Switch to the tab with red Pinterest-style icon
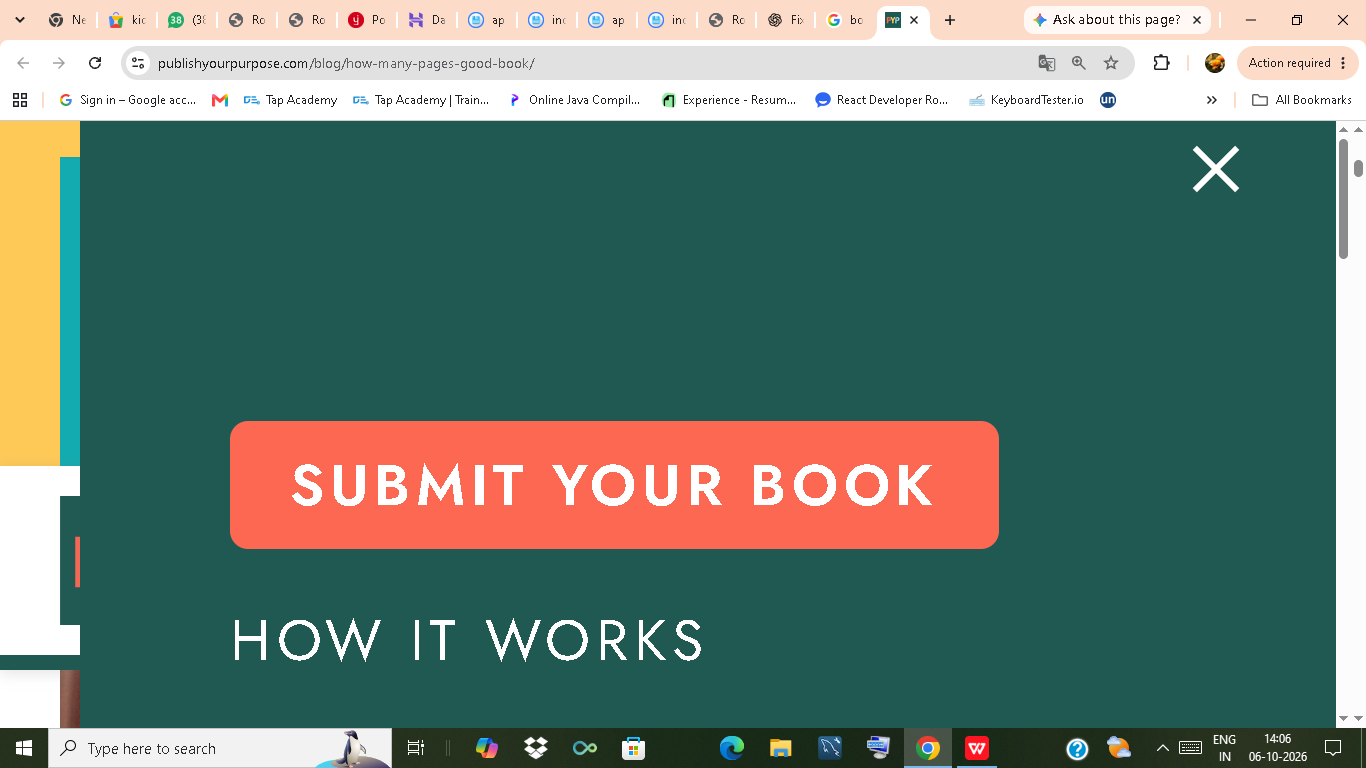Viewport: 1366px width, 768px height. click(367, 20)
